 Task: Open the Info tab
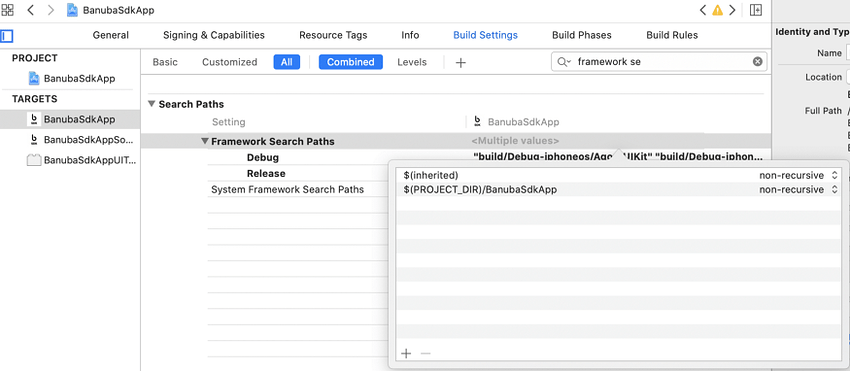410,35
